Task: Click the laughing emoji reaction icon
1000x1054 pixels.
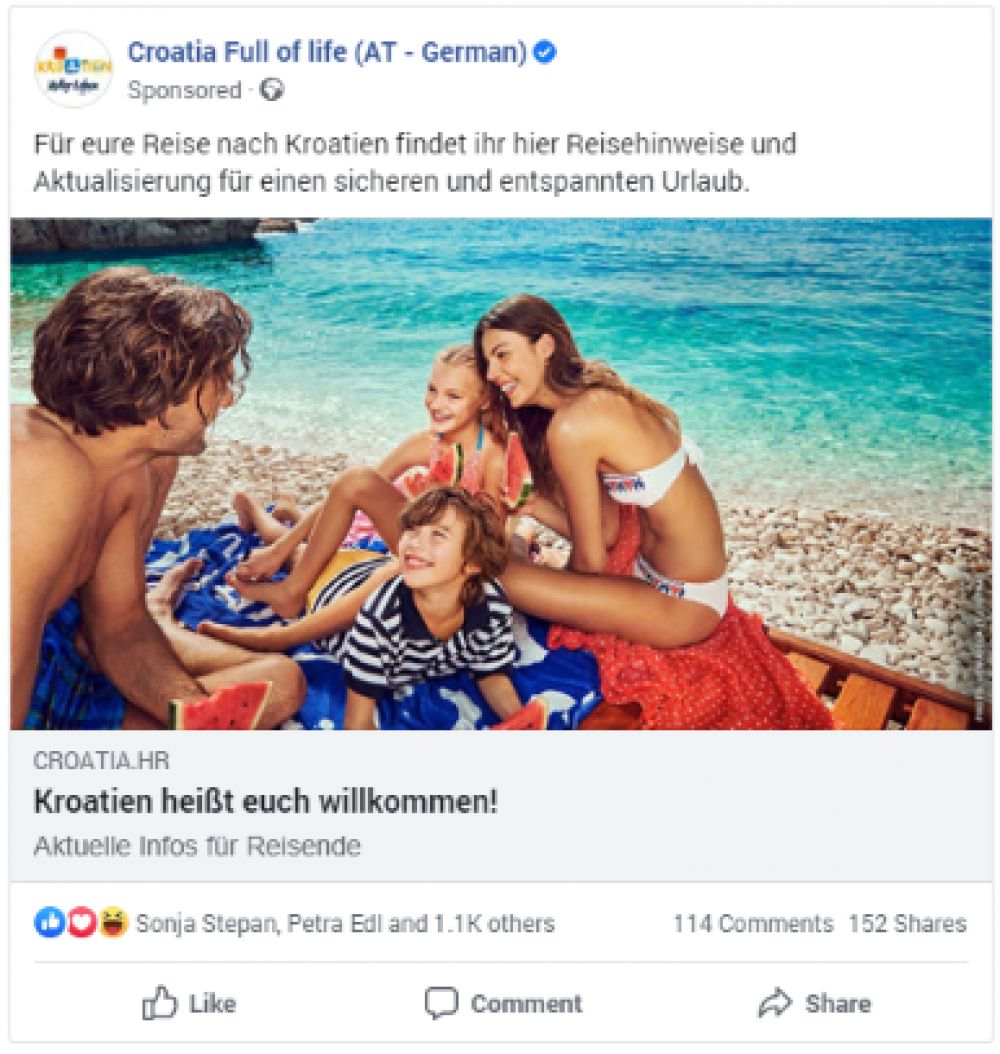Action: [114, 922]
